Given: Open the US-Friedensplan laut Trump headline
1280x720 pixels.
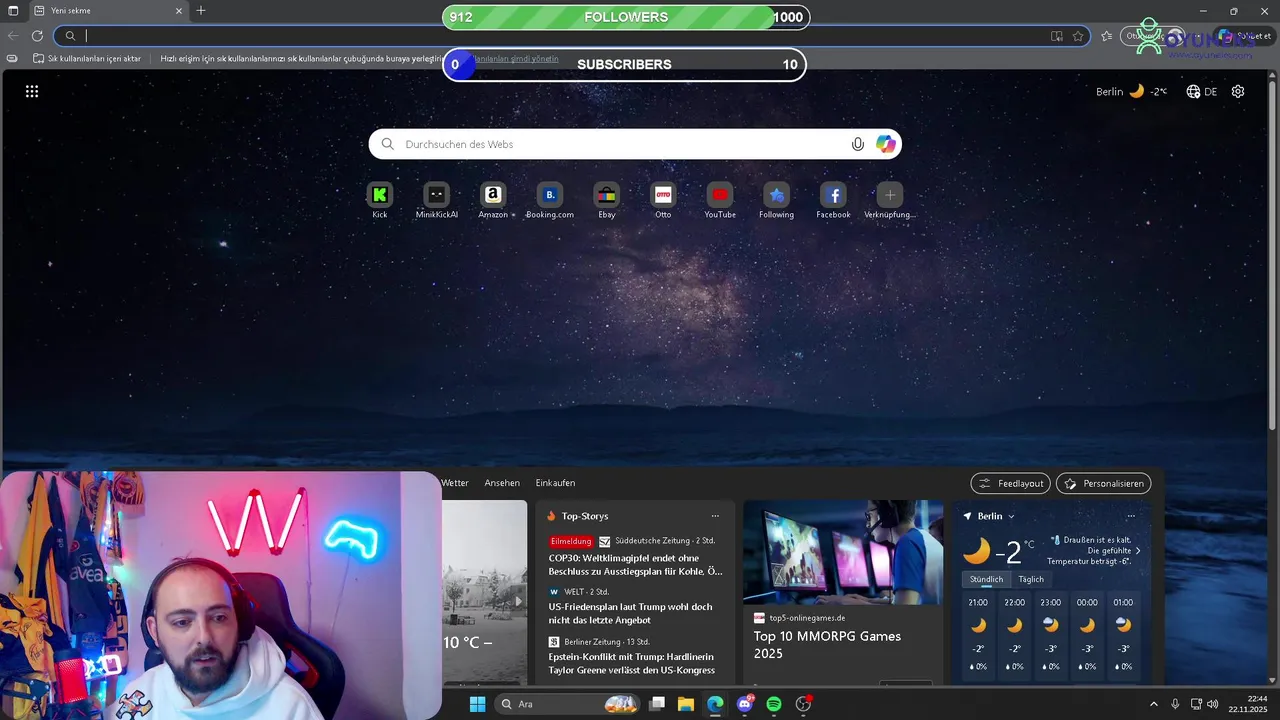Looking at the screenshot, I should (631, 613).
